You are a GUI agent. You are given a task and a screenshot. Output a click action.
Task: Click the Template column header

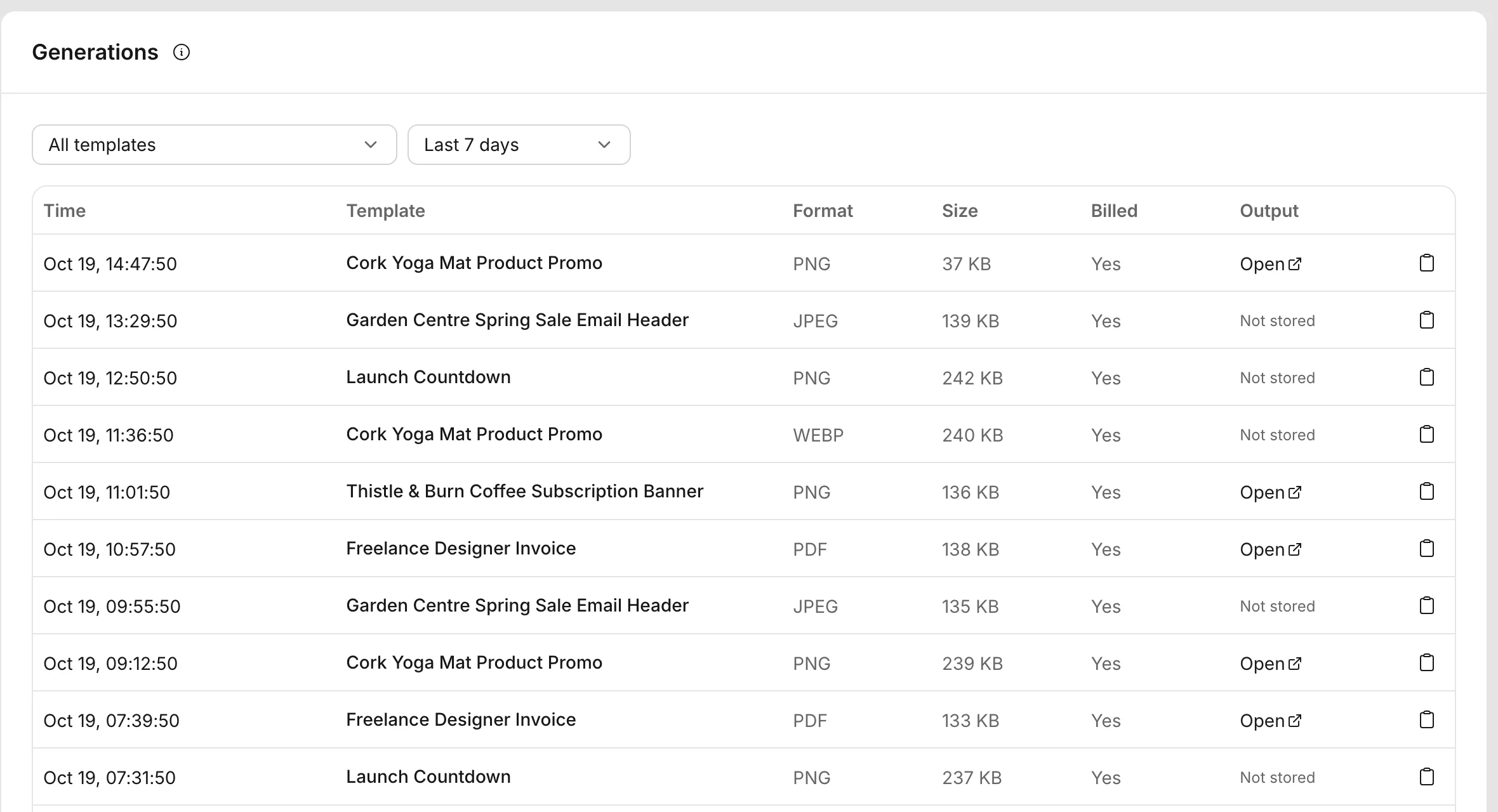click(x=385, y=211)
